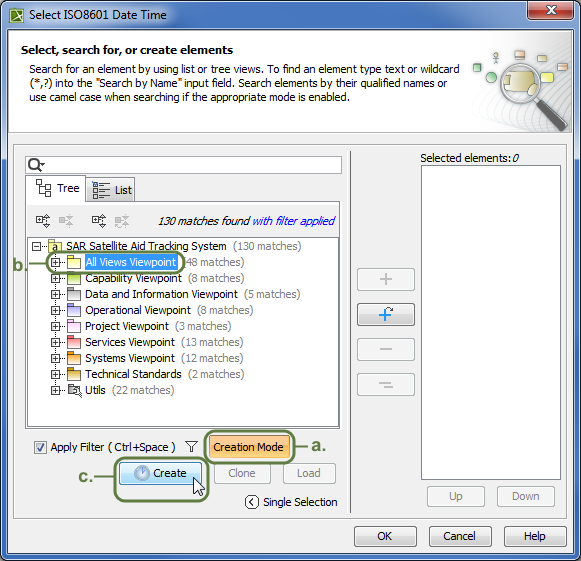Screen dimensions: 581x561
Task: Click the '130 matches found' status text
Action: pyautogui.click(x=204, y=221)
